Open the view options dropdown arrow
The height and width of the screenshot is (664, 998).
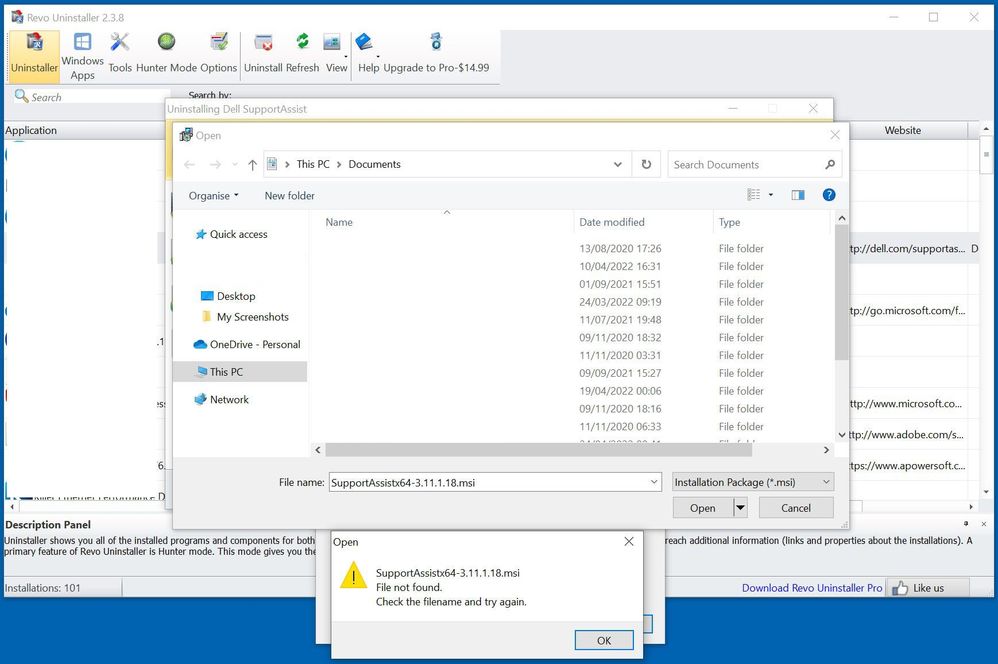point(771,195)
